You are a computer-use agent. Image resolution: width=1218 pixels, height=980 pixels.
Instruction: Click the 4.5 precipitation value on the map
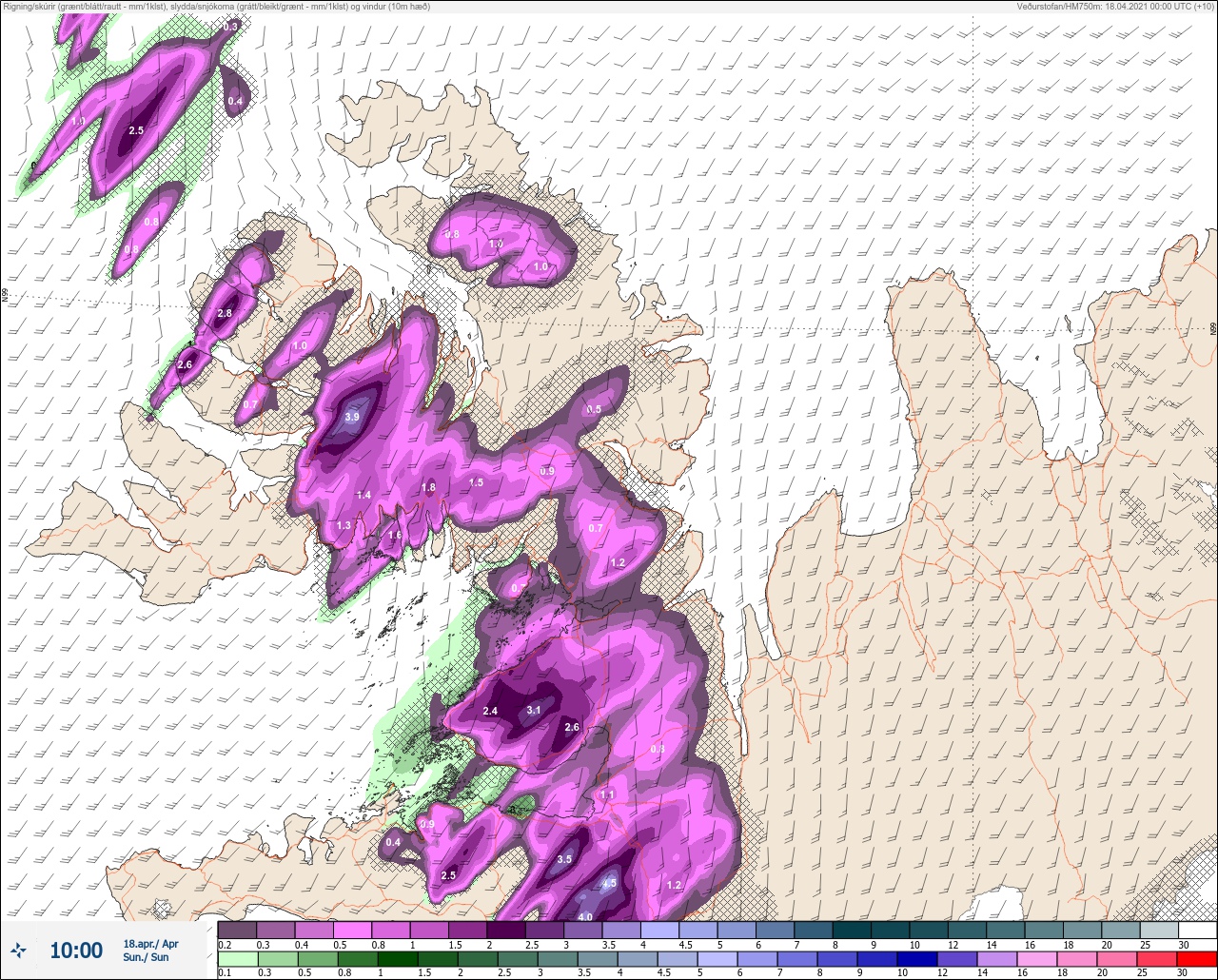(x=609, y=883)
